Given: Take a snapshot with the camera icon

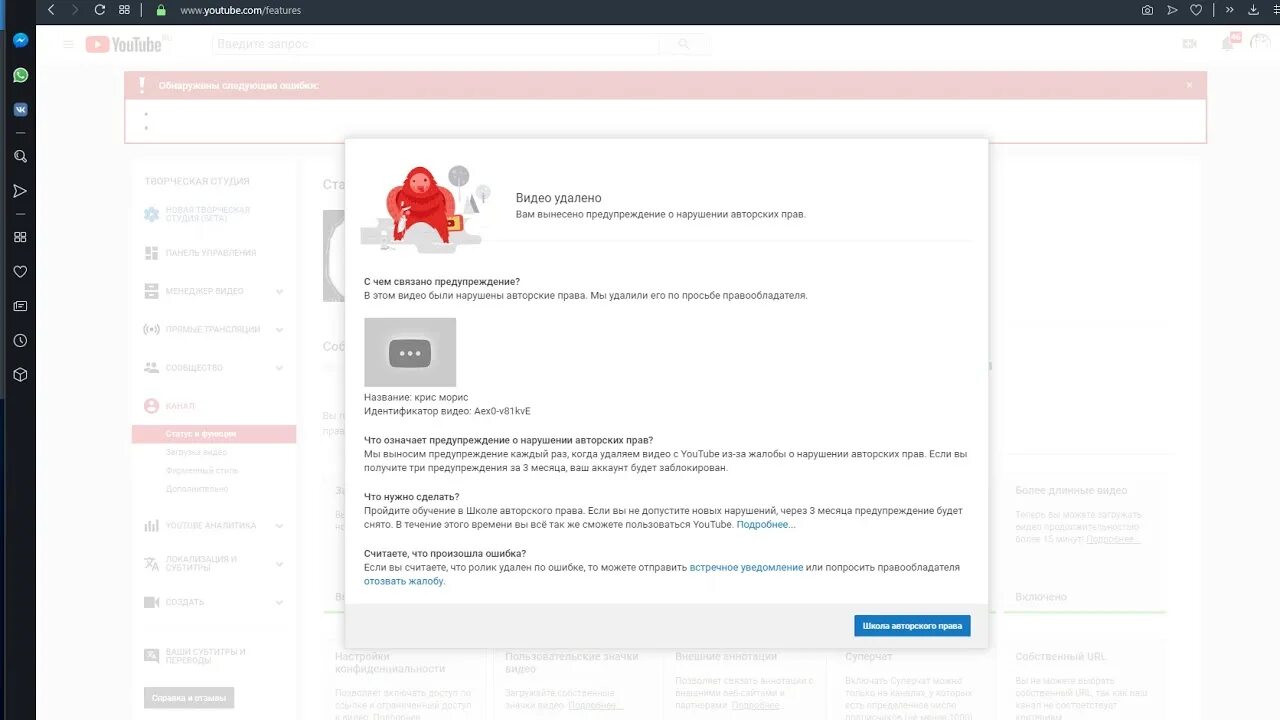Looking at the screenshot, I should coord(1147,10).
